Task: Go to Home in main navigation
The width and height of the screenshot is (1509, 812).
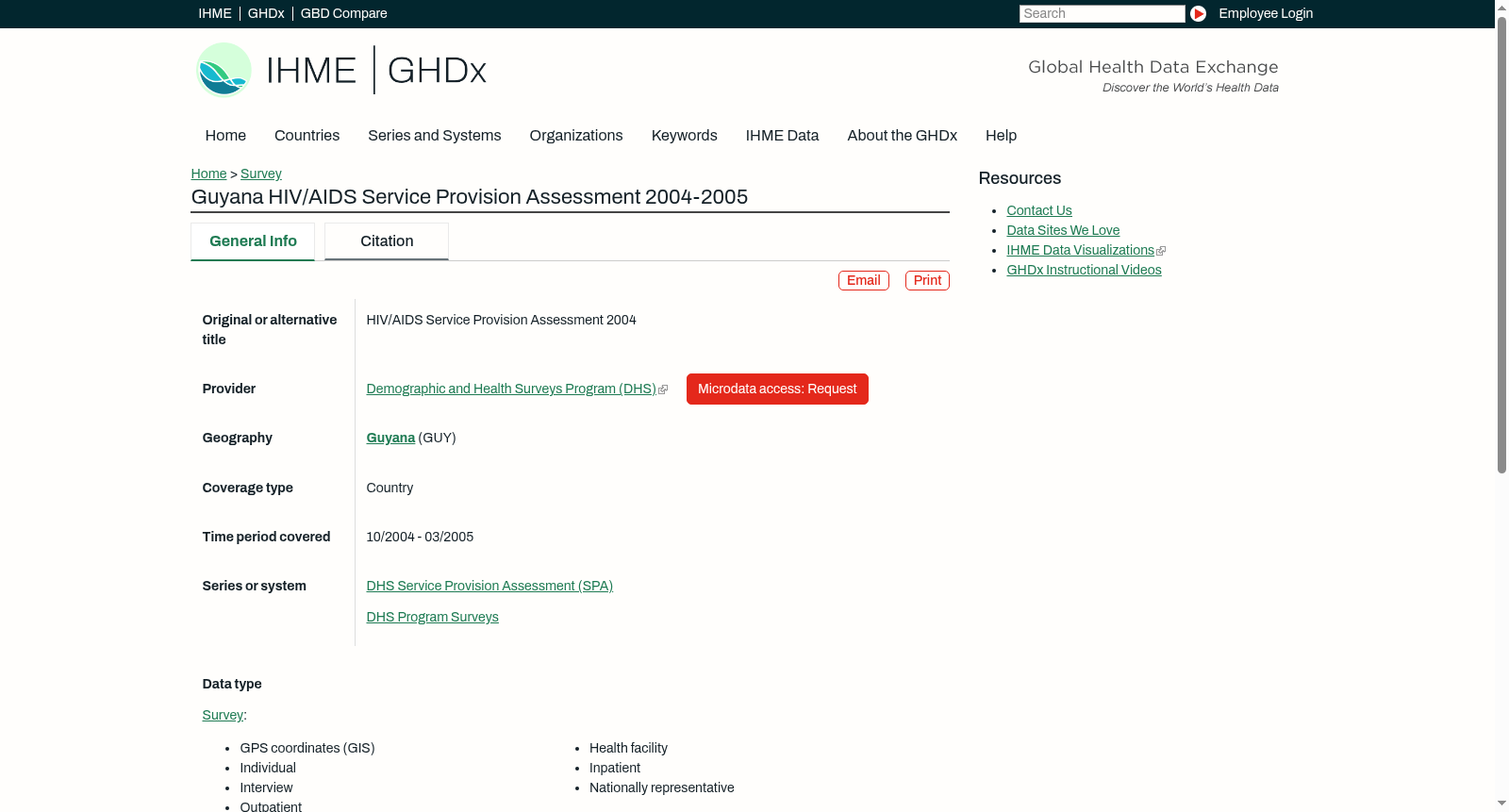Action: pos(225,136)
